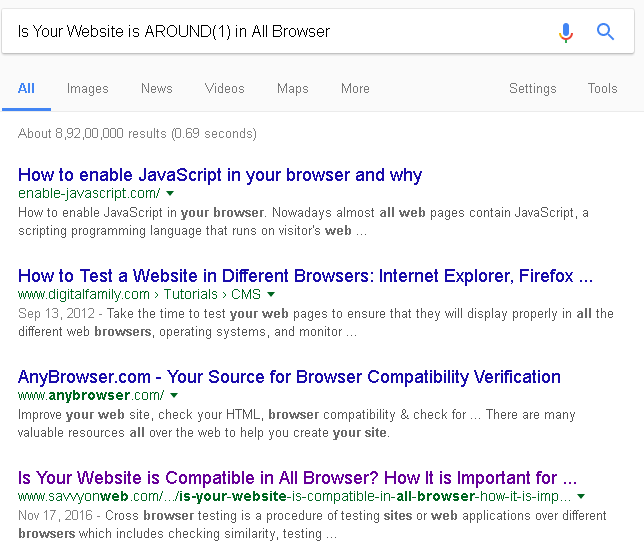Select the All results tab

[26, 88]
